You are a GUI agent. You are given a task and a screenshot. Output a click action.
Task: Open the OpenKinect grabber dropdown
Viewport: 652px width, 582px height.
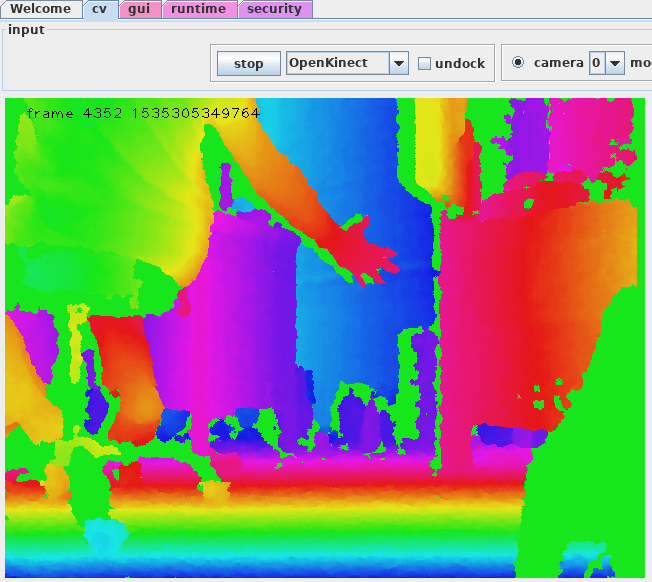(x=347, y=63)
